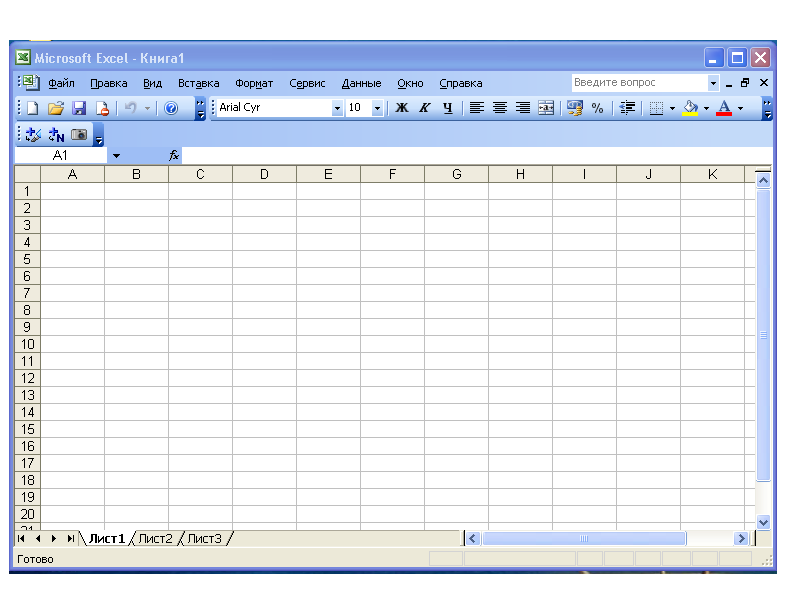Open the font name dropdown Arial Cyr

(x=337, y=108)
